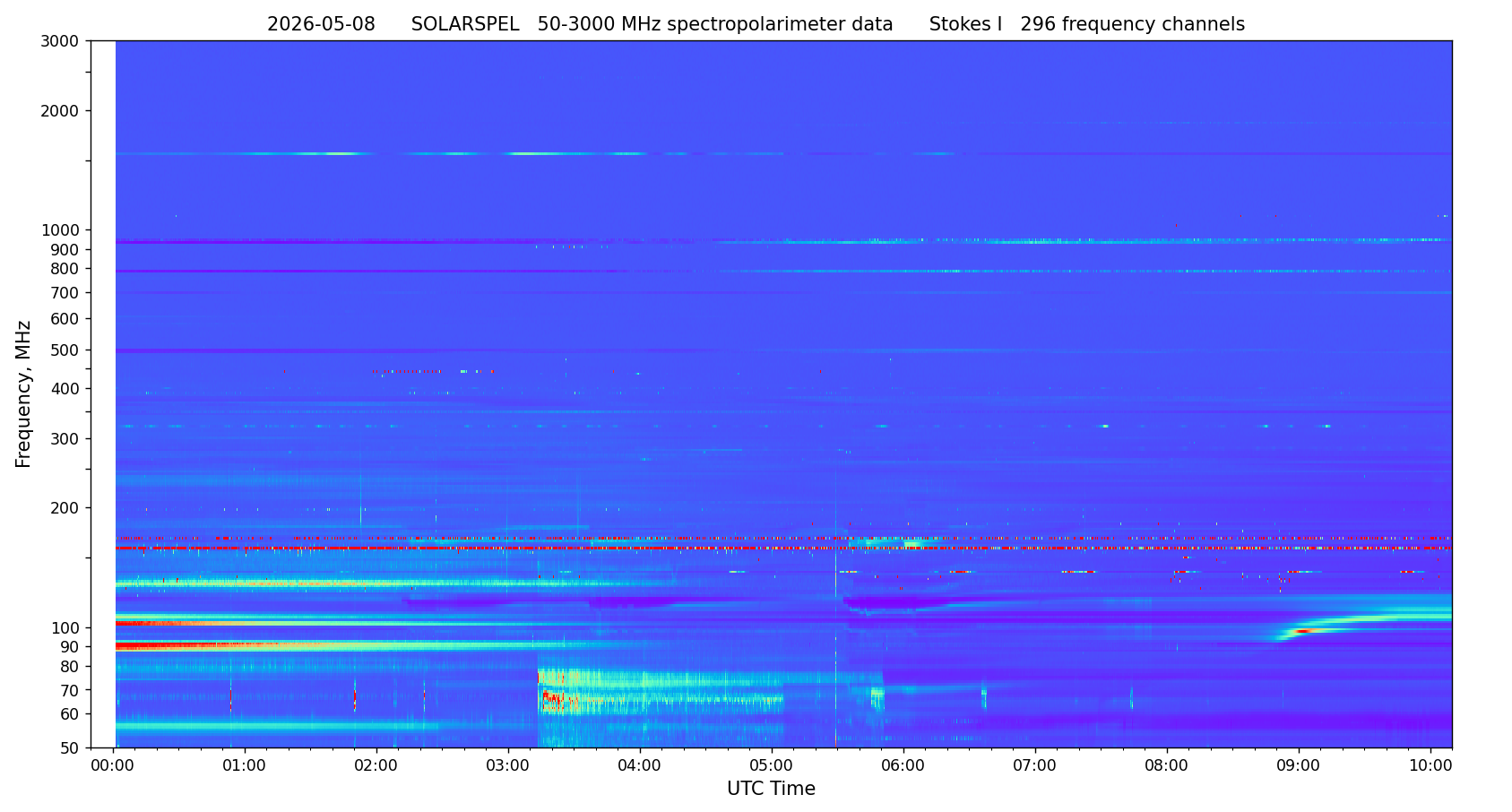Image resolution: width=1512 pixels, height=812 pixels.
Task: Click '296 frequency channels' in title
Action: [x=1132, y=25]
